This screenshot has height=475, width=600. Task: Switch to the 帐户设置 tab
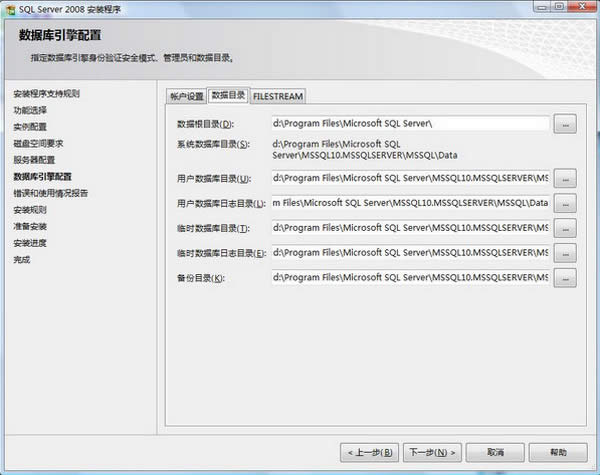pos(186,96)
